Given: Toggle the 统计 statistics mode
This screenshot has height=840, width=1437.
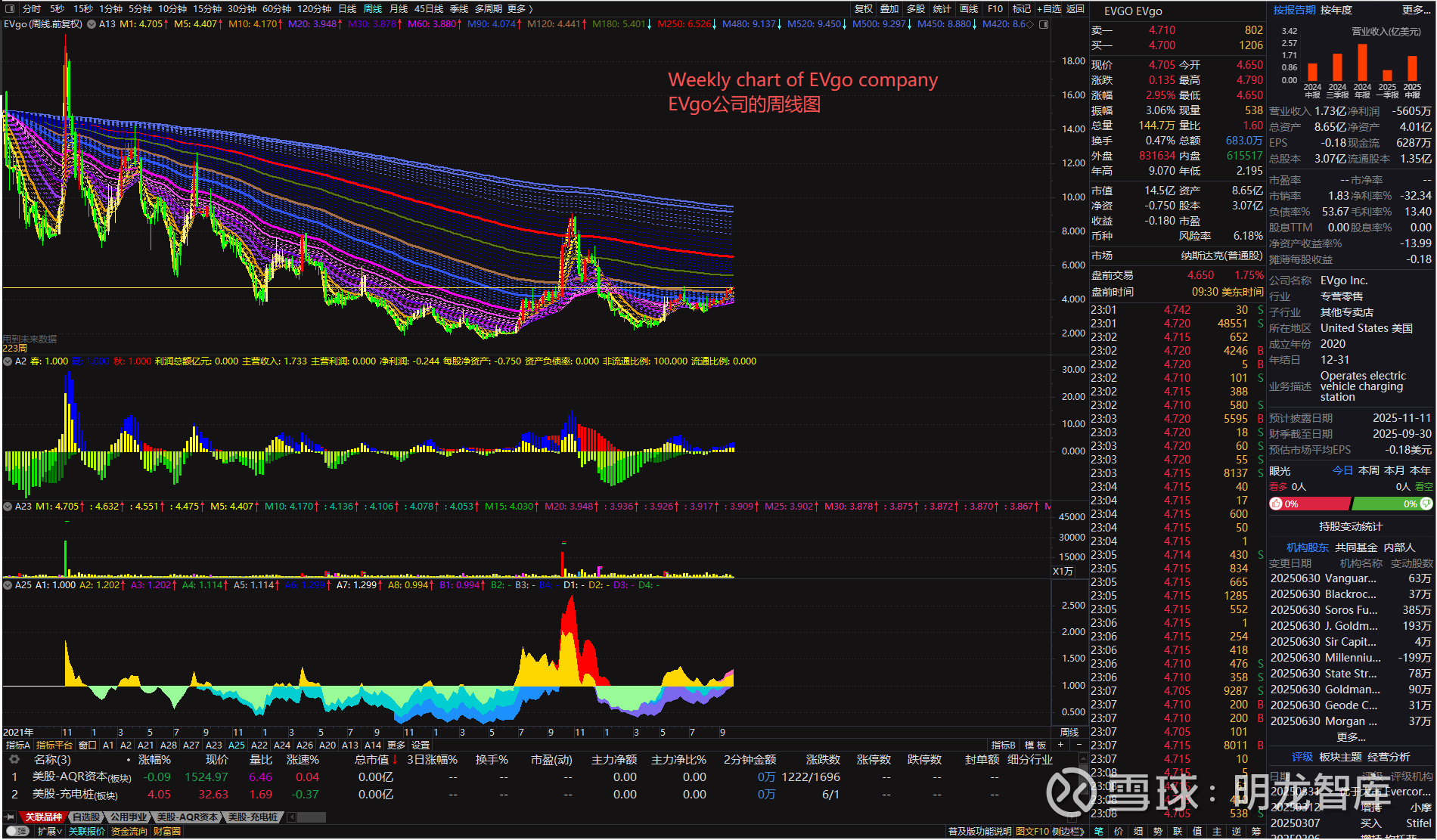Looking at the screenshot, I should [x=942, y=9].
